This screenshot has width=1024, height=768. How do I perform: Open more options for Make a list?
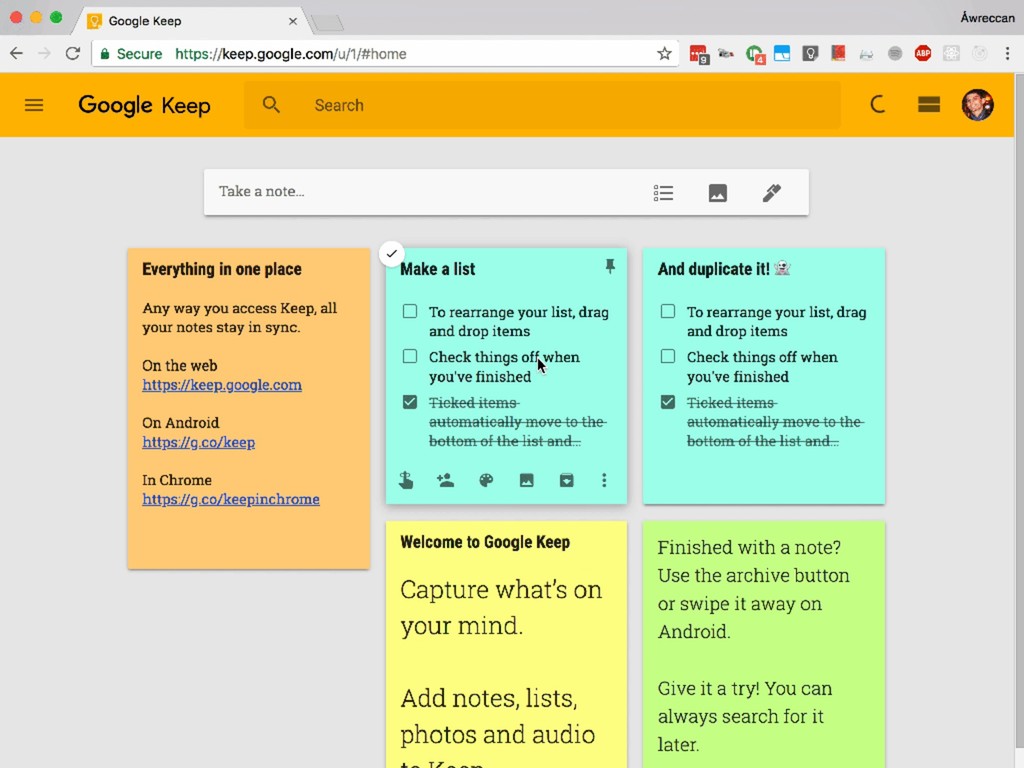604,481
